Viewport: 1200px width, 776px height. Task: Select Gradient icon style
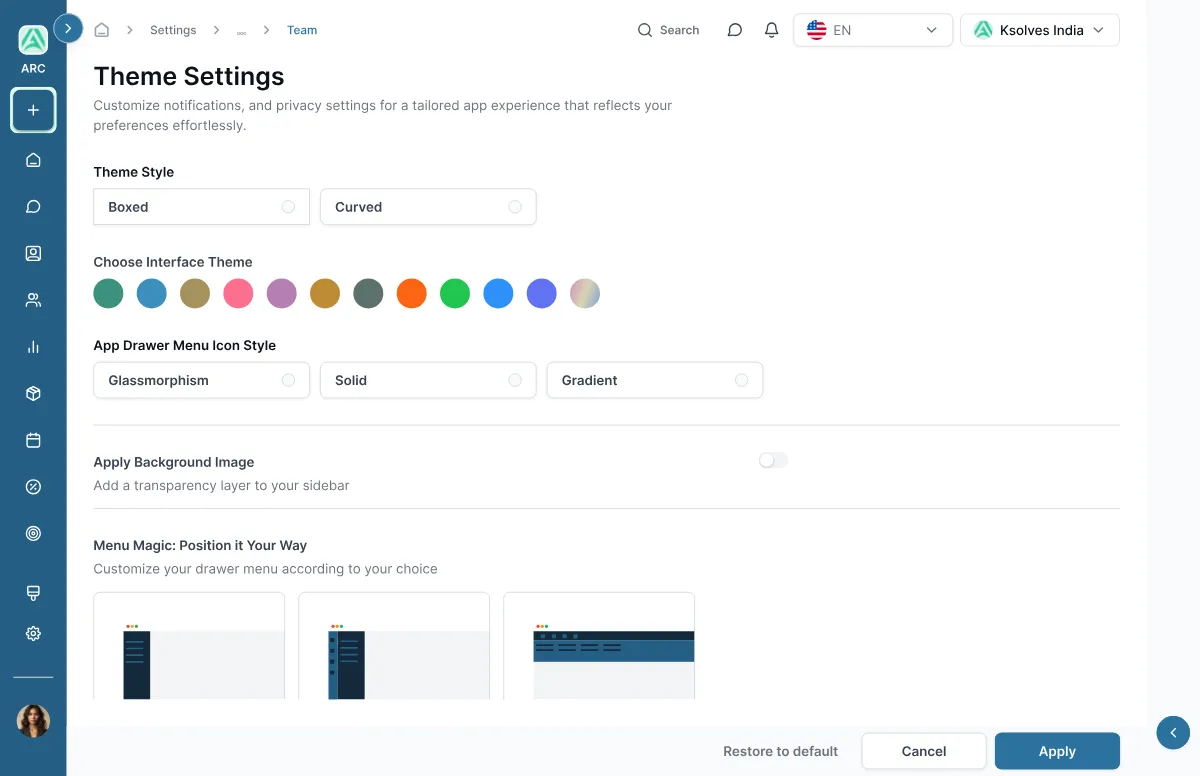pos(655,380)
